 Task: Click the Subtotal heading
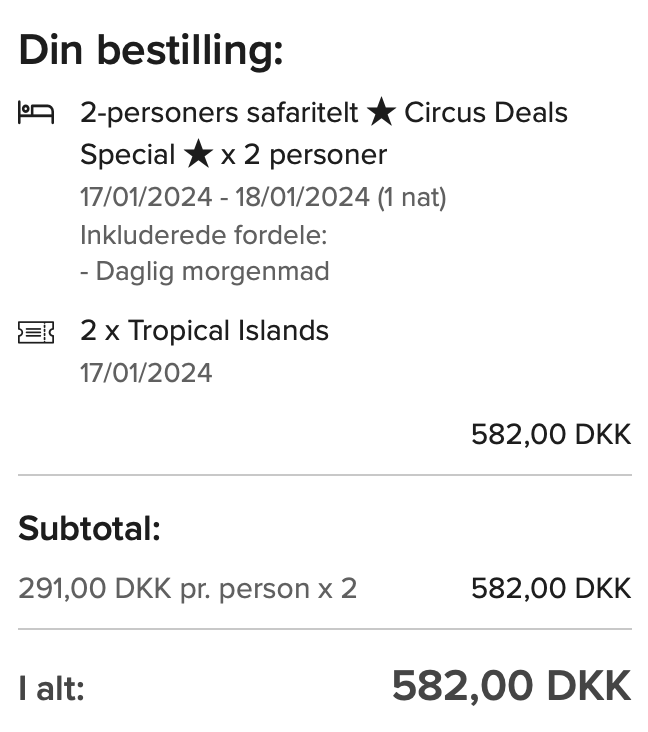89,528
